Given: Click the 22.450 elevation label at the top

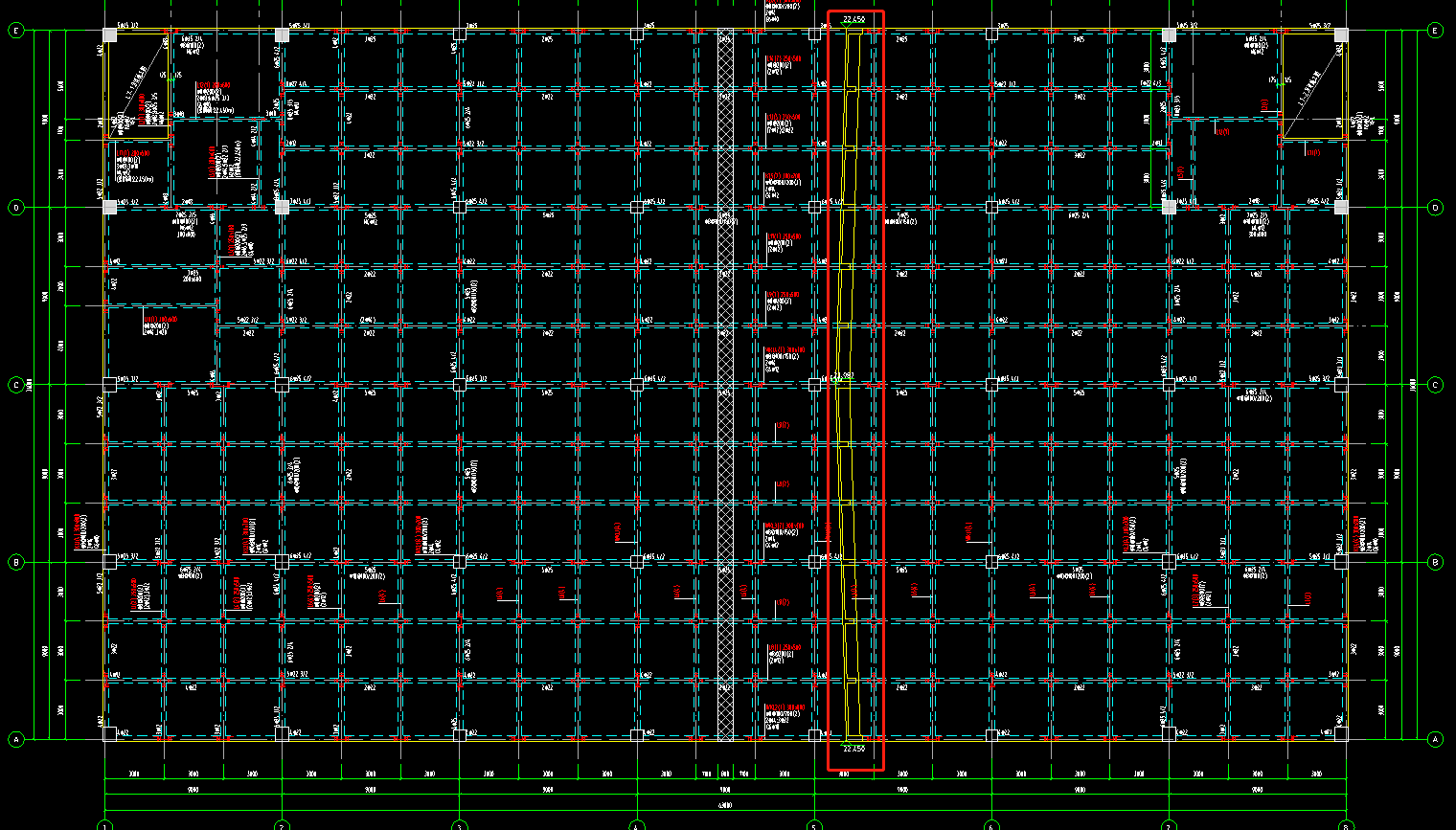Looking at the screenshot, I should [x=853, y=19].
